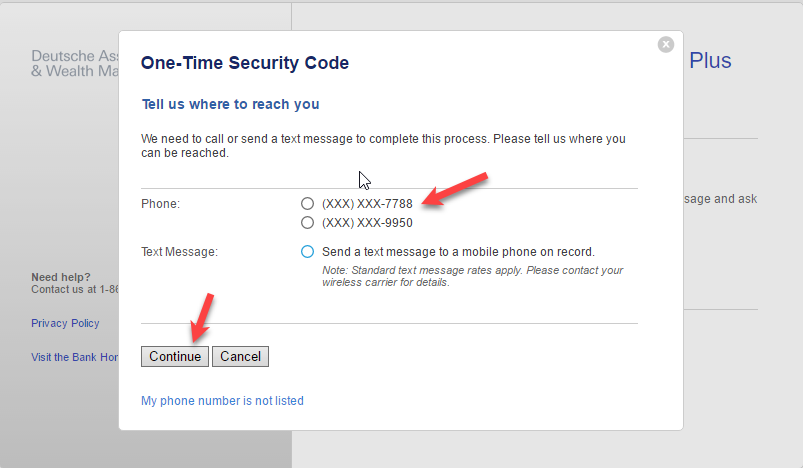Click the (XXX) XXX-9950 label text
The height and width of the screenshot is (468, 803).
click(367, 223)
